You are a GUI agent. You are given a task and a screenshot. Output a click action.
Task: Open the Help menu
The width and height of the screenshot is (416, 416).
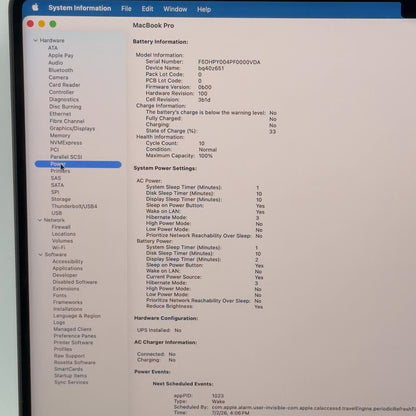[204, 10]
